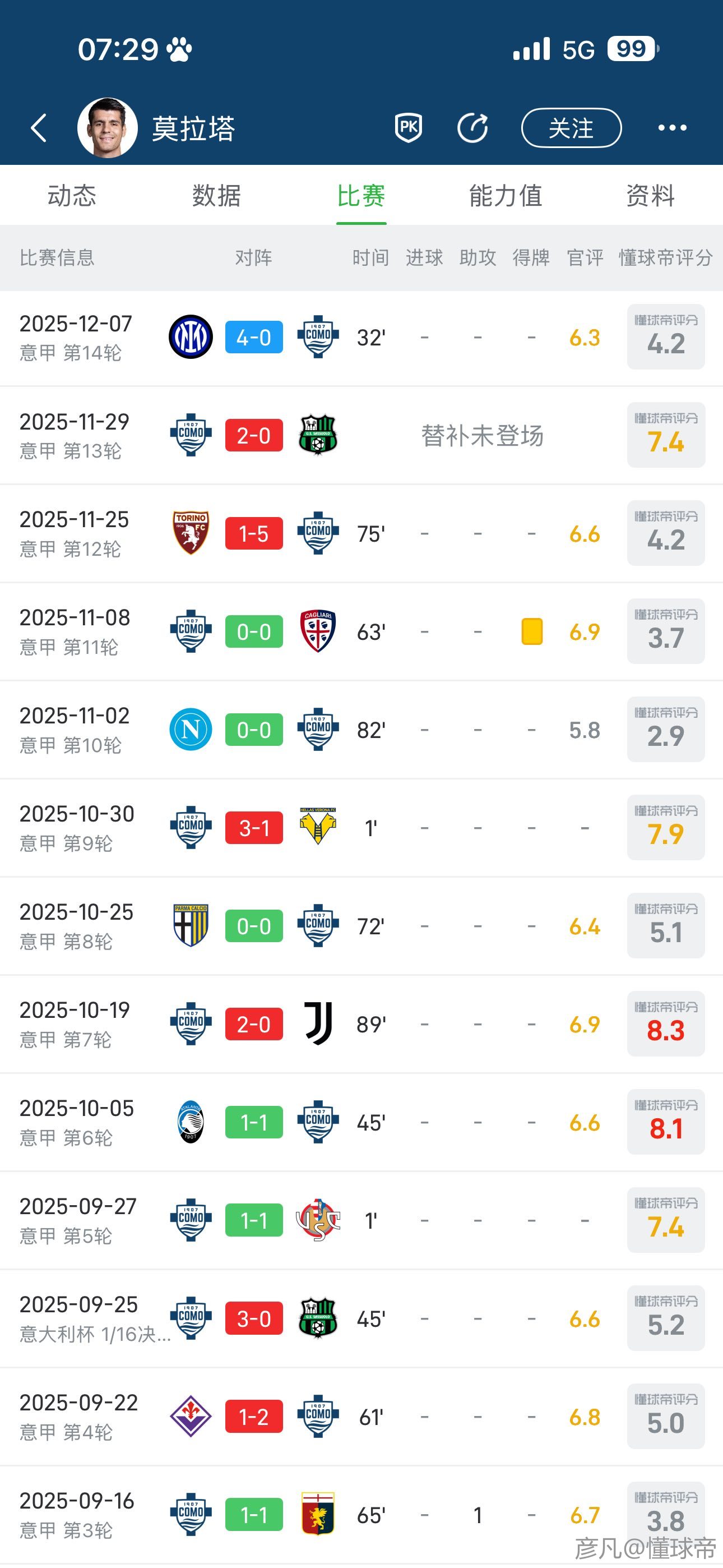Open the 4-0 Inter vs Como score
Screen dimensions: 723x1568
(x=254, y=337)
